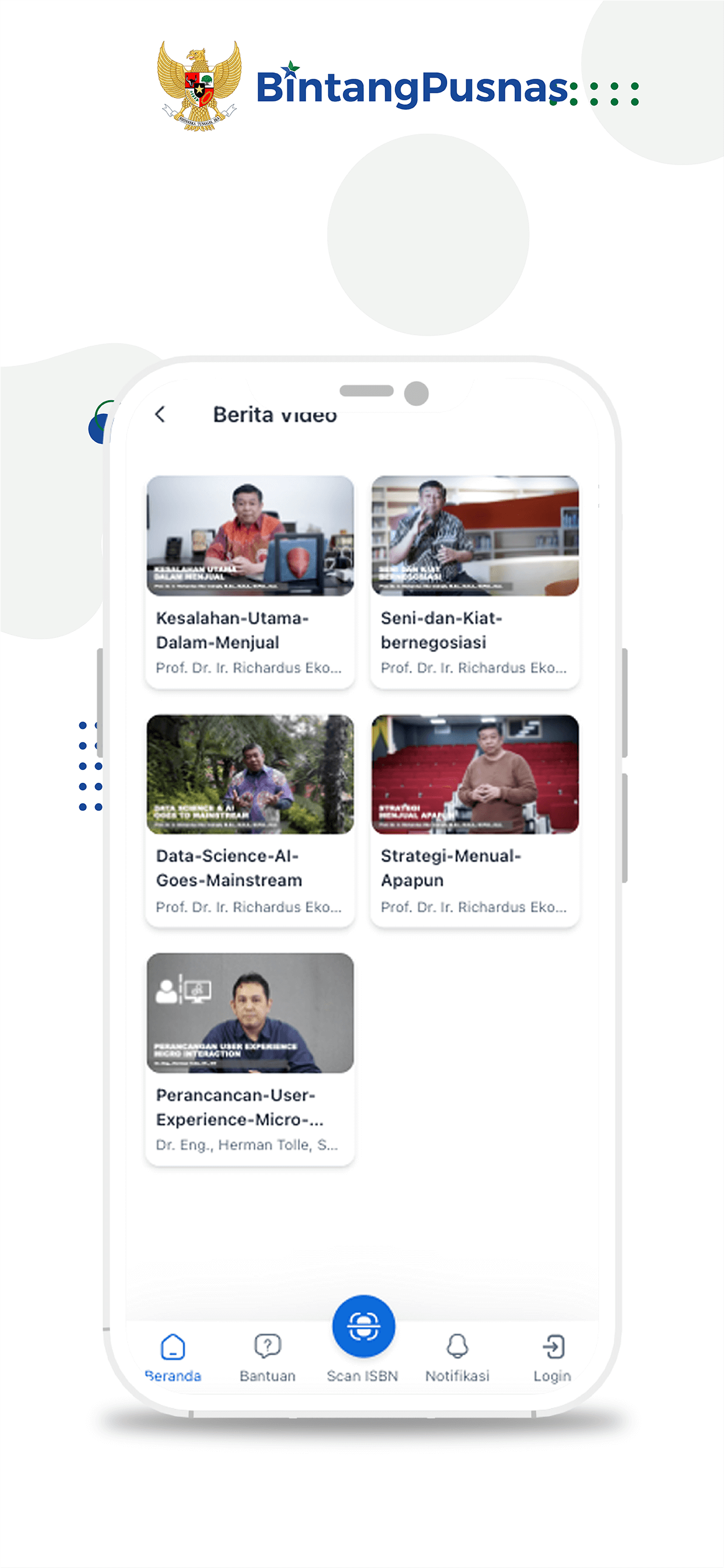Click the Kesalahan-Utama-Dalam-Menjual title
Viewport: 724px width, 1568px height.
(x=233, y=630)
